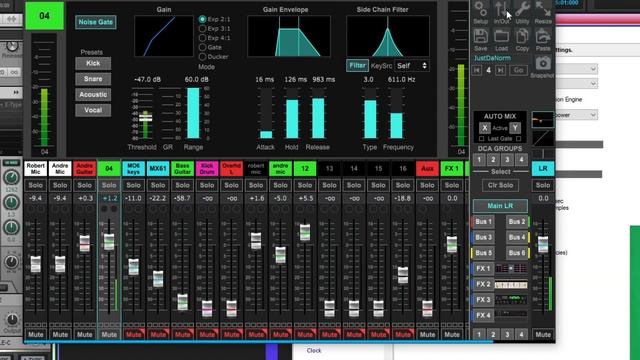Select the Robert Mic channel strip label

coord(36,169)
